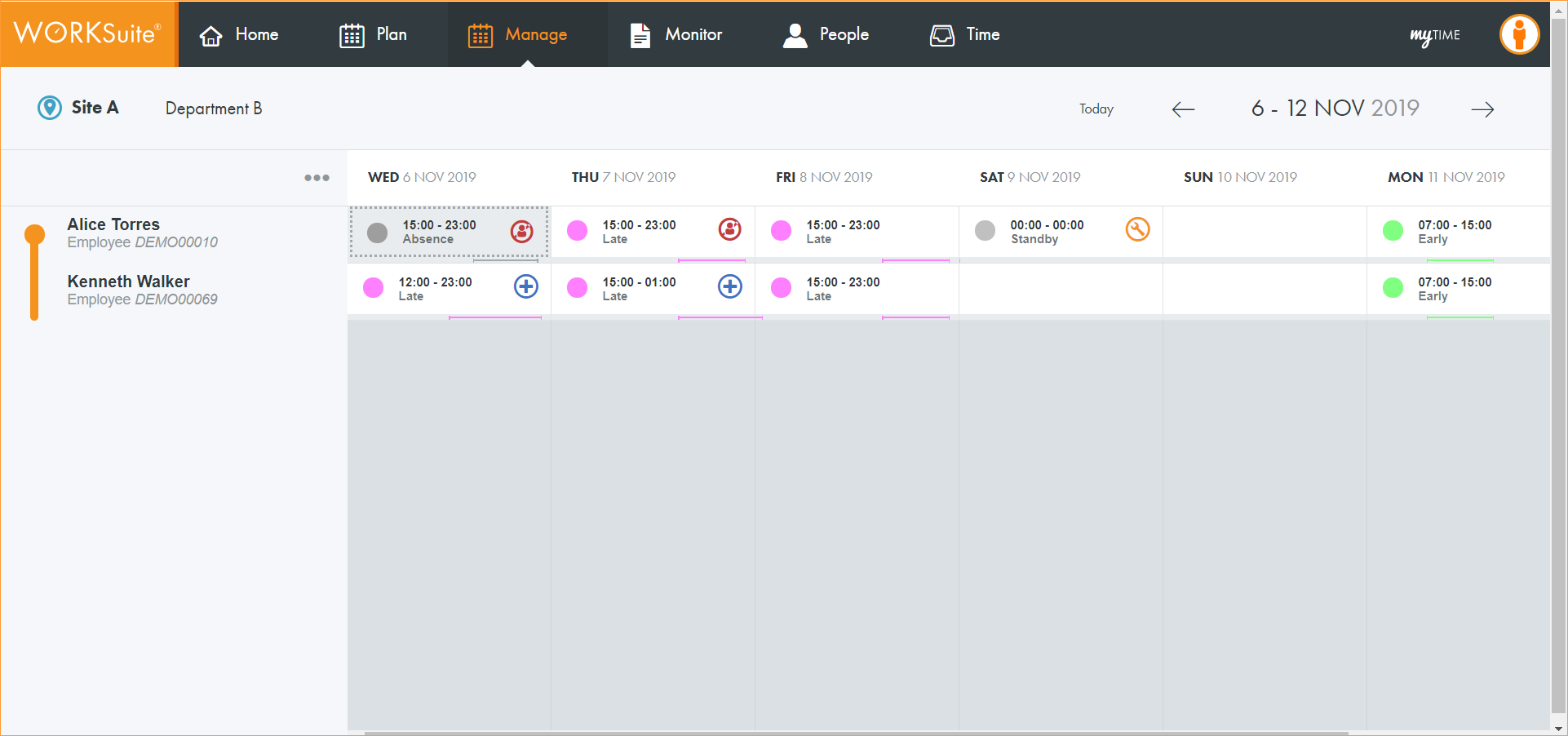The height and width of the screenshot is (736, 1568).
Task: Click the red person icon on Alice's Thursday shift
Action: pos(729,230)
